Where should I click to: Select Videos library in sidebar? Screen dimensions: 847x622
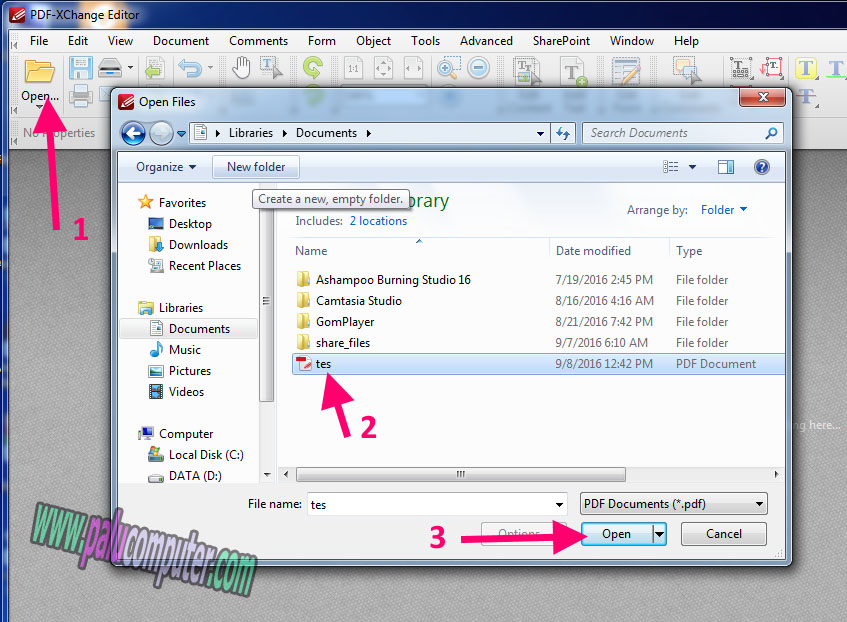(x=186, y=392)
